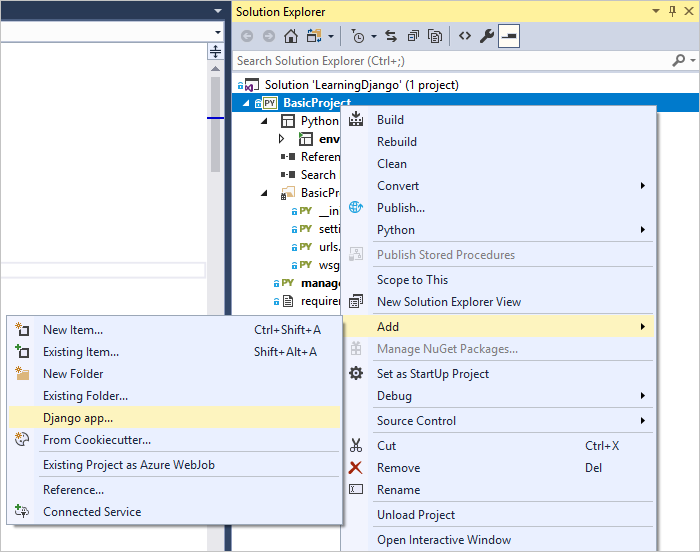Click the Home icon in Solution Explorer toolbar
The image size is (700, 552).
coord(291,36)
